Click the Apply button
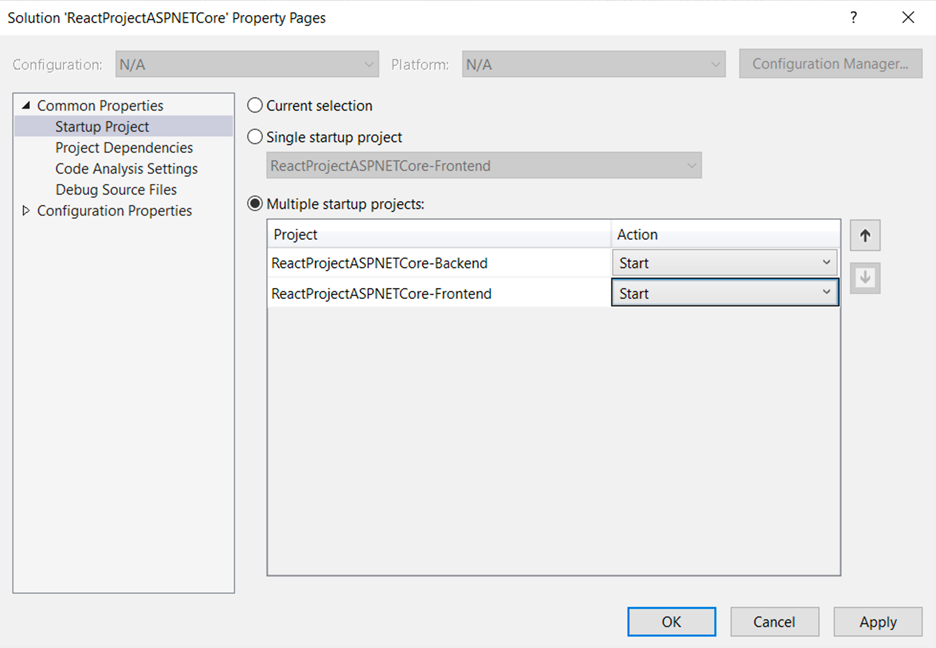This screenshot has width=936, height=648. (x=877, y=622)
